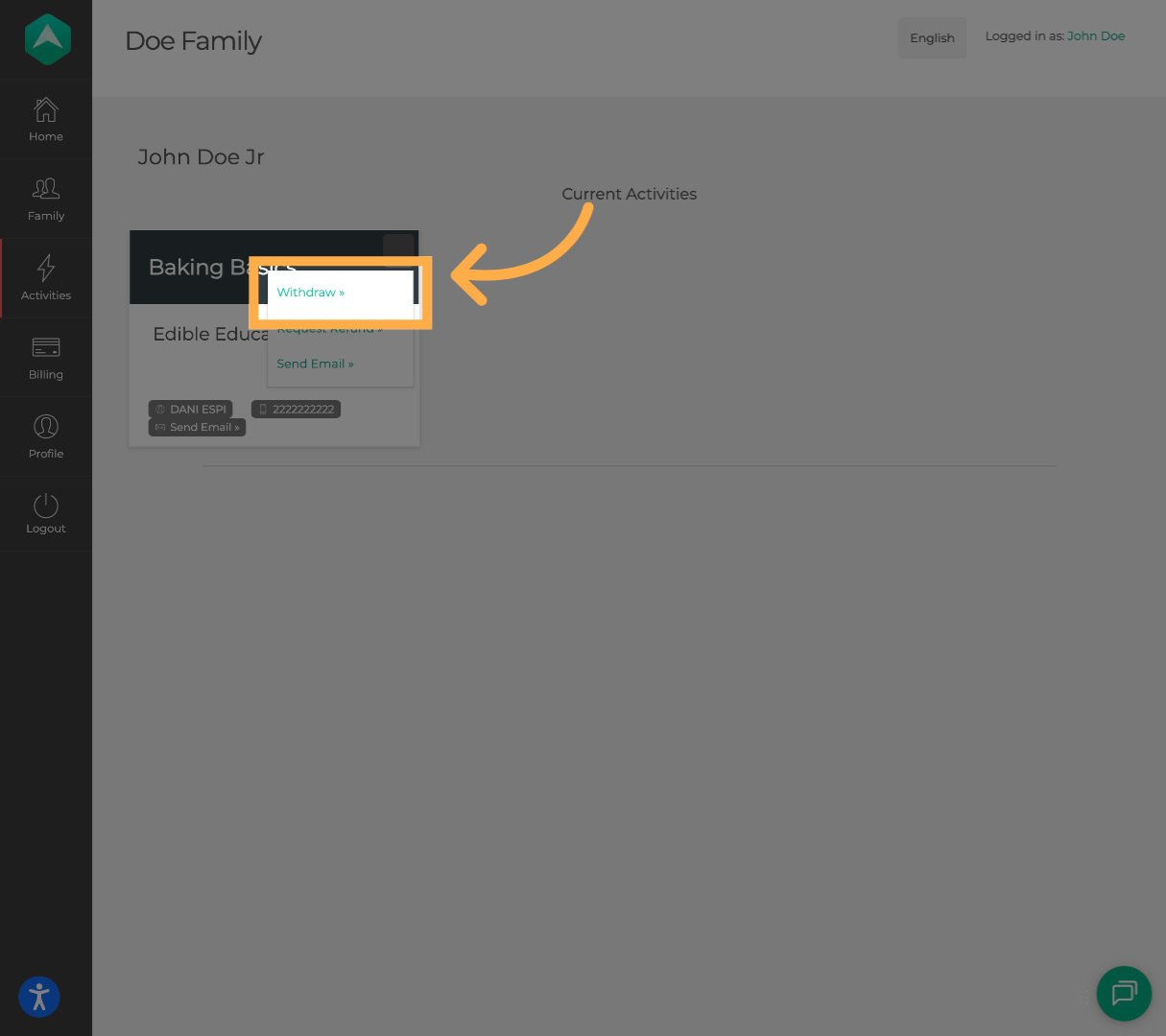This screenshot has height=1036, width=1166.
Task: Select Withdraw from the activity menu
Action: [x=310, y=293]
